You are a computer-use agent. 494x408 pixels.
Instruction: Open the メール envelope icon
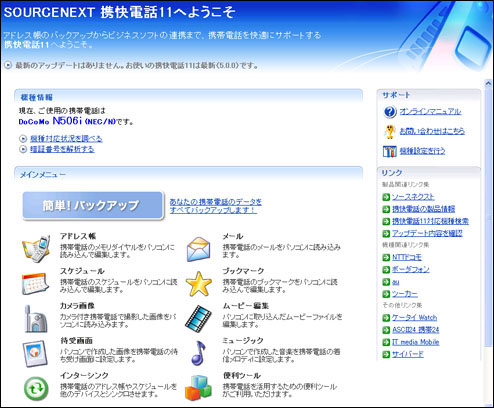(198, 249)
